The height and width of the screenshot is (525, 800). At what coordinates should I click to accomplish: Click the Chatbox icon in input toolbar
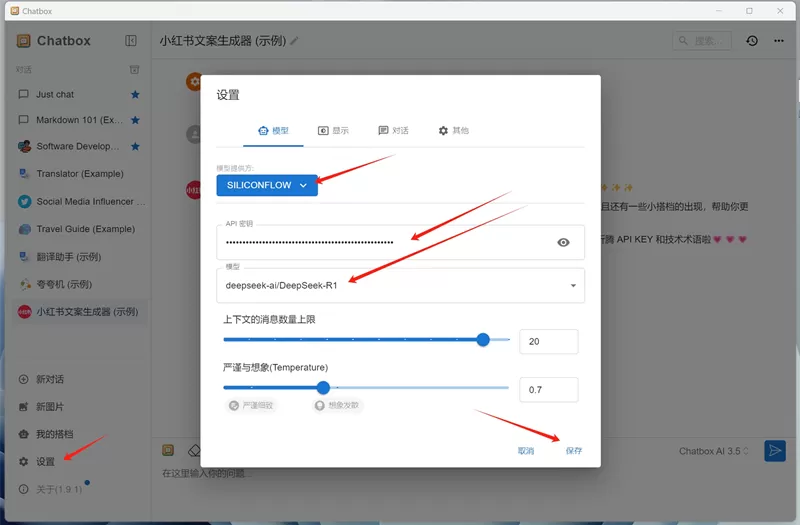click(168, 450)
